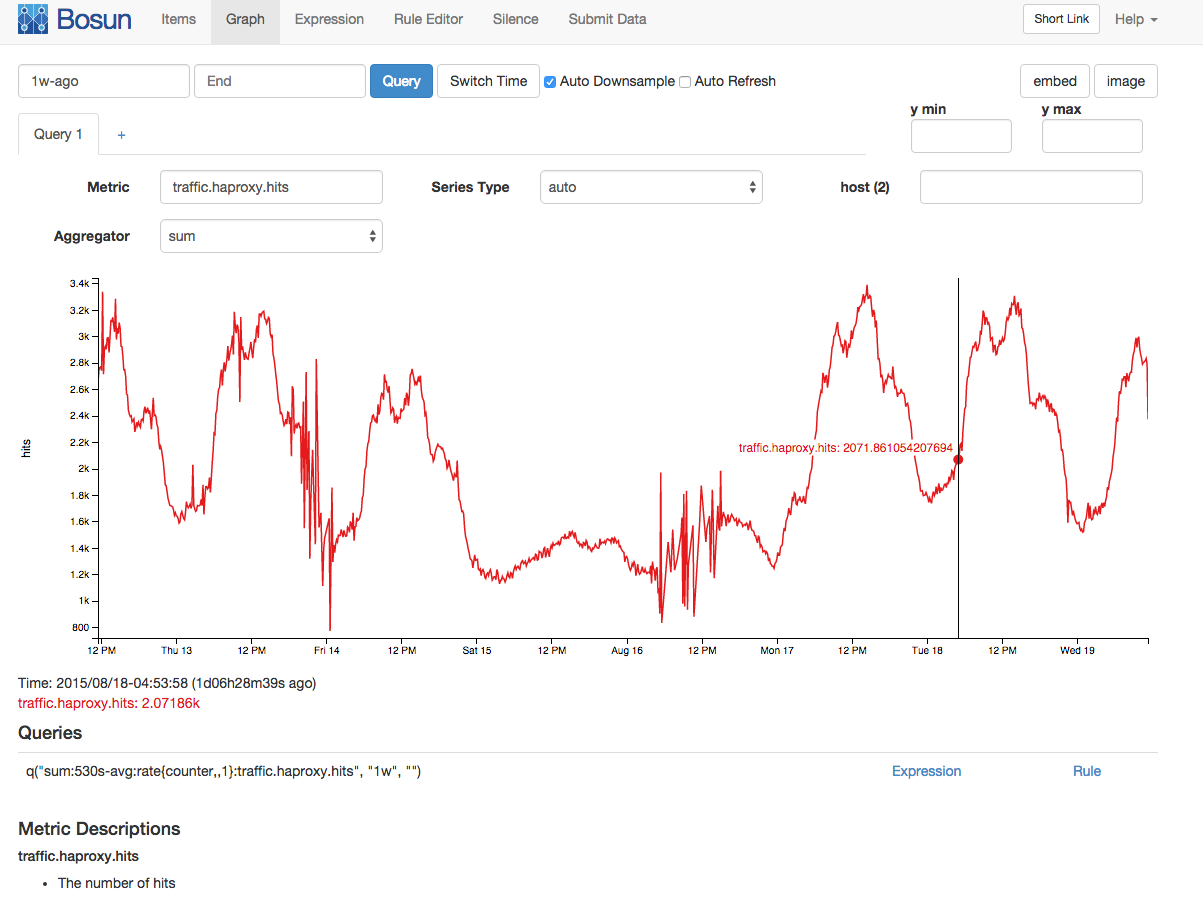Click the red data point on graph

click(x=958, y=459)
